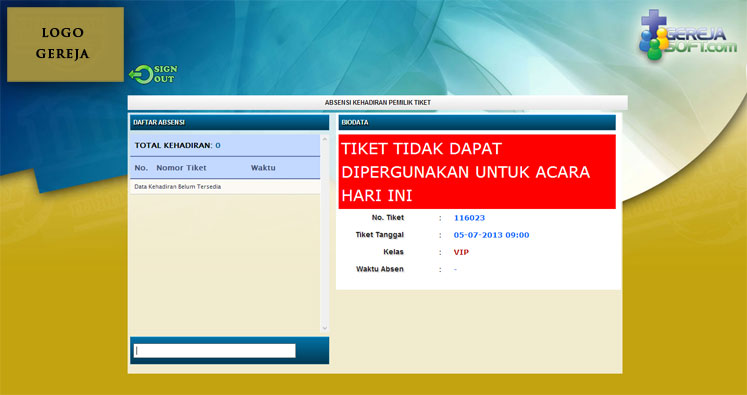Click the ticket date 05-07-2013 09:00

(491, 235)
